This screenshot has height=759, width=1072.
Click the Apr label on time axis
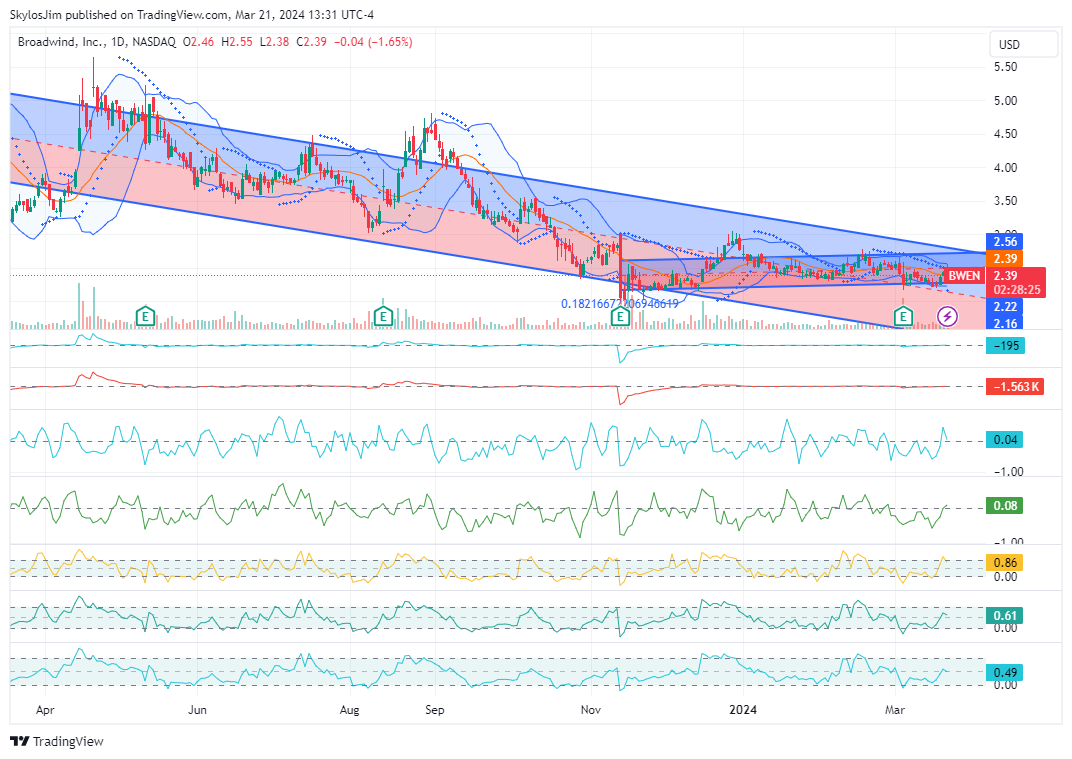pos(45,710)
